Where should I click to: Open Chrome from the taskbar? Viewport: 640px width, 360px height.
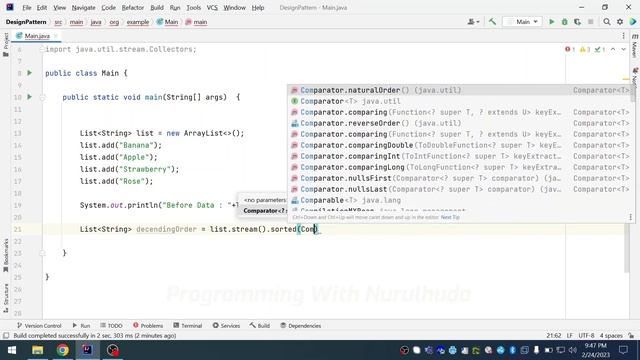[62, 350]
